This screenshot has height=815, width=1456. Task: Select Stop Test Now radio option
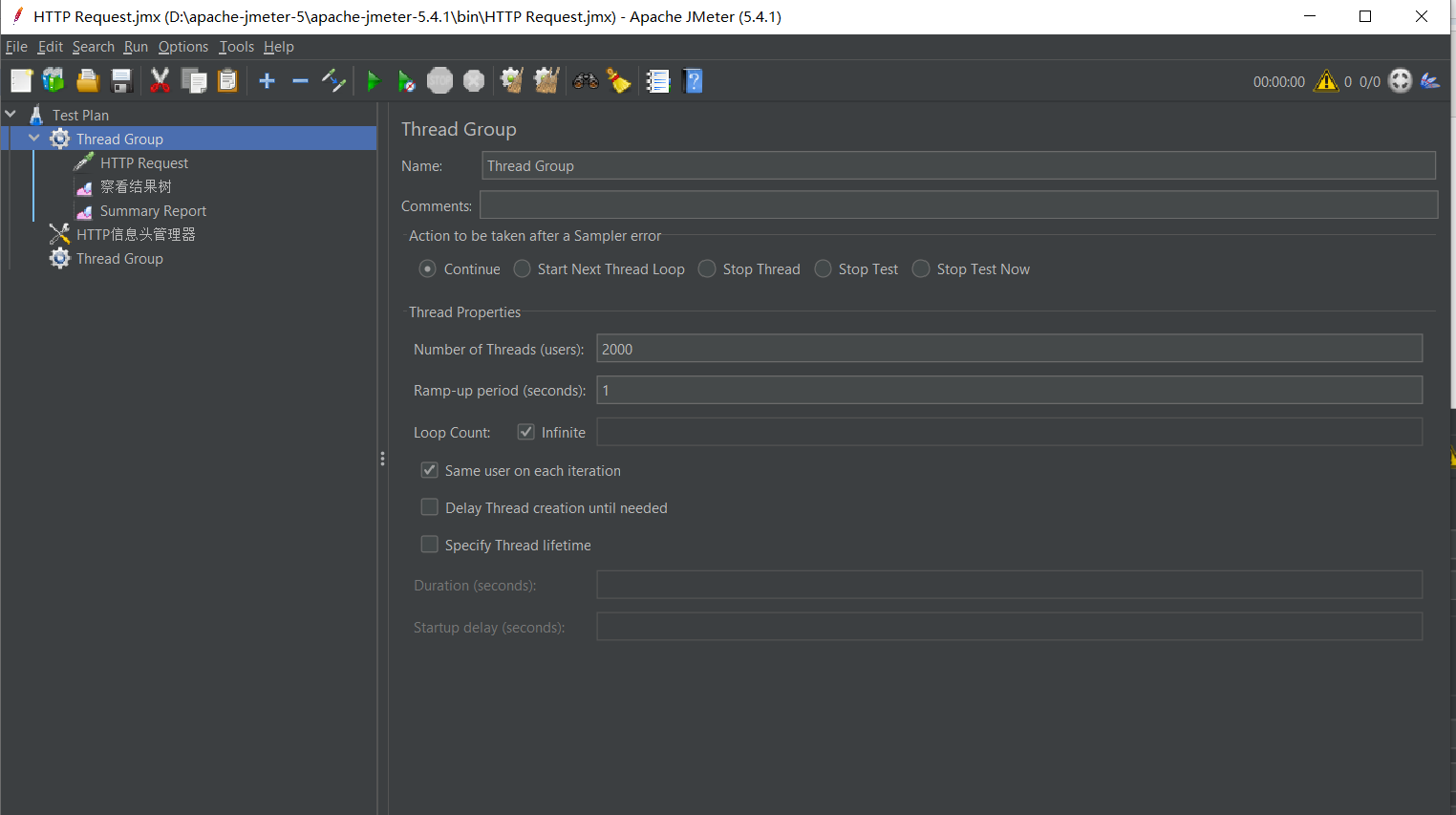pyautogui.click(x=921, y=269)
